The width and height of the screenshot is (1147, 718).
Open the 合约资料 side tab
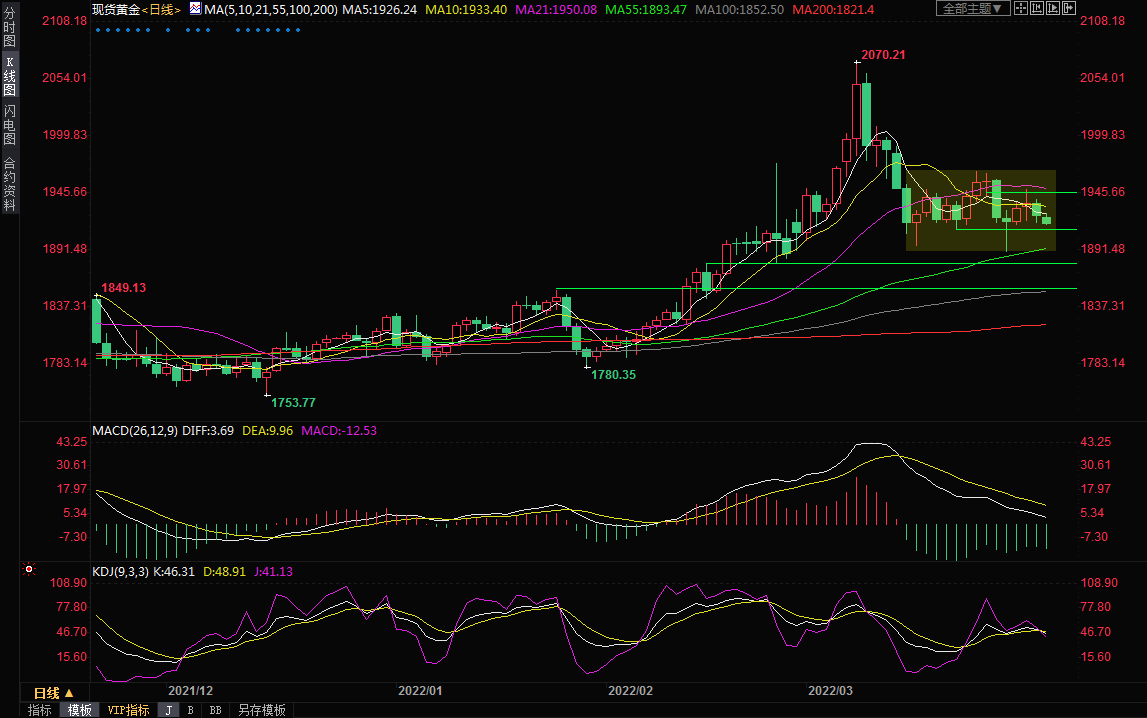point(9,184)
